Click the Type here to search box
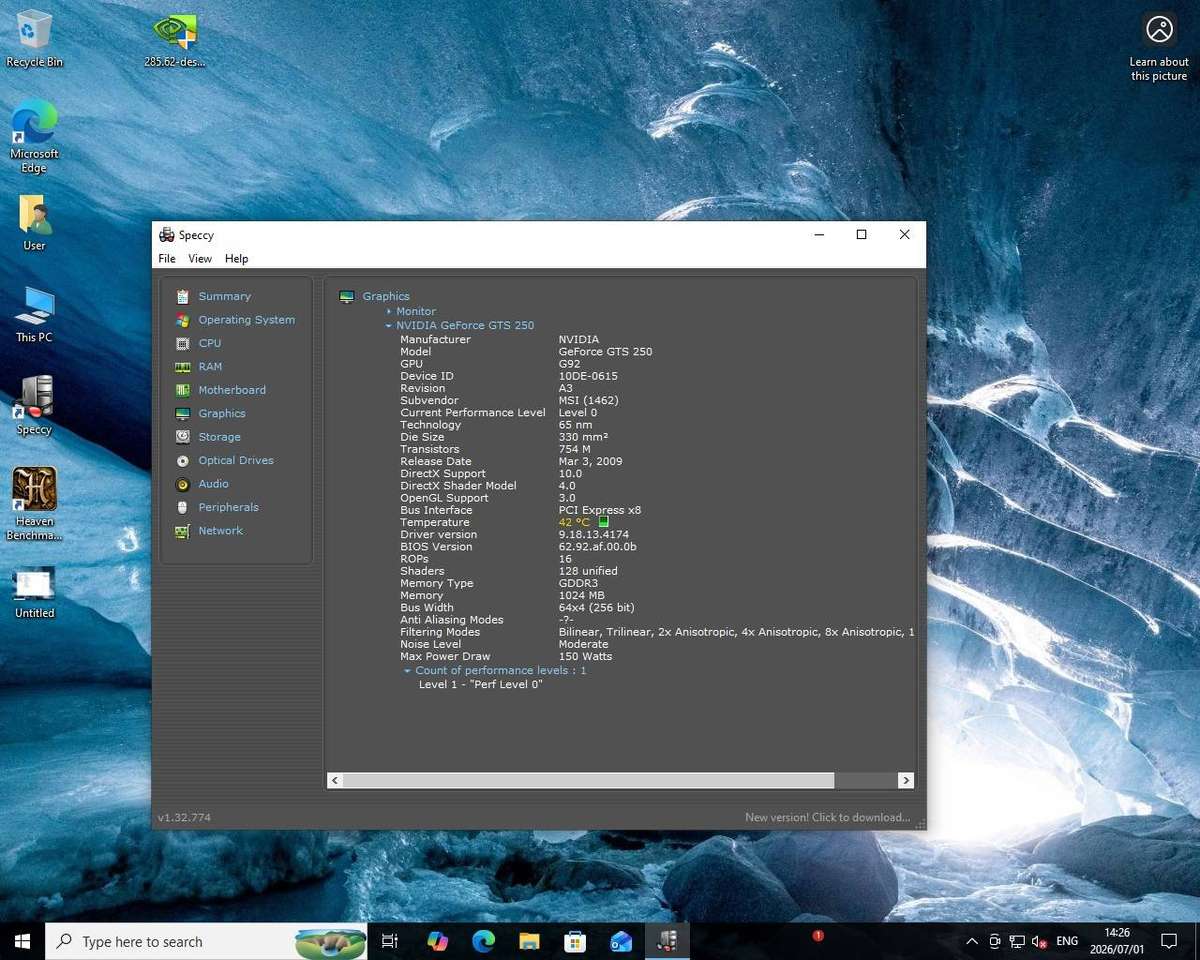Screen dimensions: 1200x960 pos(207,941)
